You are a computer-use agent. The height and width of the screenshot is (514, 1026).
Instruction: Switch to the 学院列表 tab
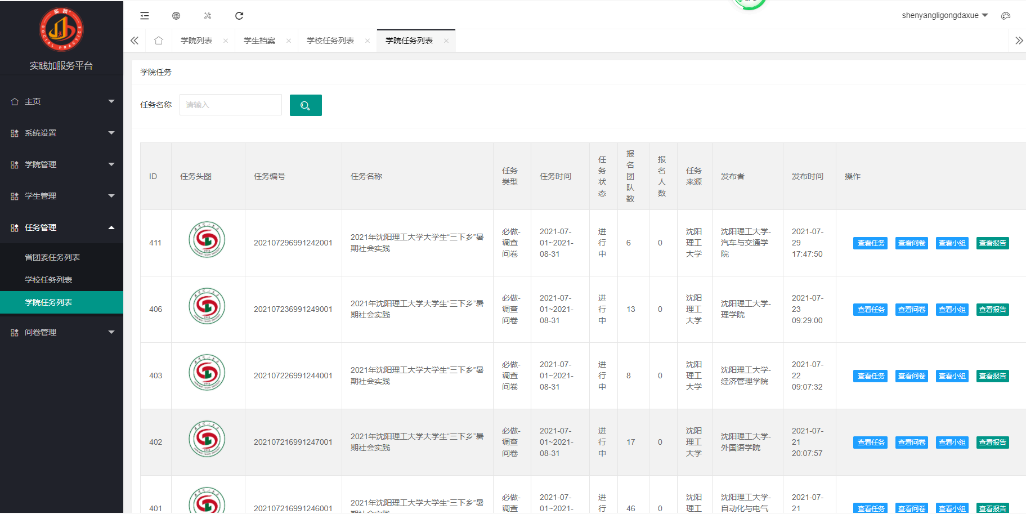click(196, 41)
